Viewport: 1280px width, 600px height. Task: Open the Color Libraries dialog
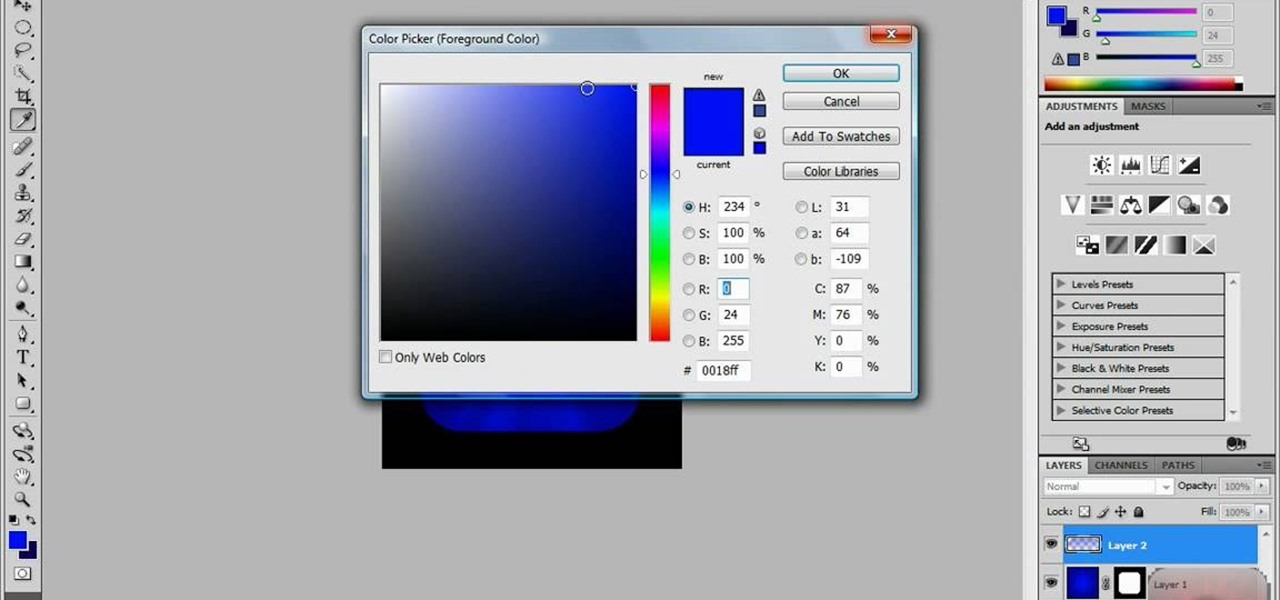[x=840, y=171]
